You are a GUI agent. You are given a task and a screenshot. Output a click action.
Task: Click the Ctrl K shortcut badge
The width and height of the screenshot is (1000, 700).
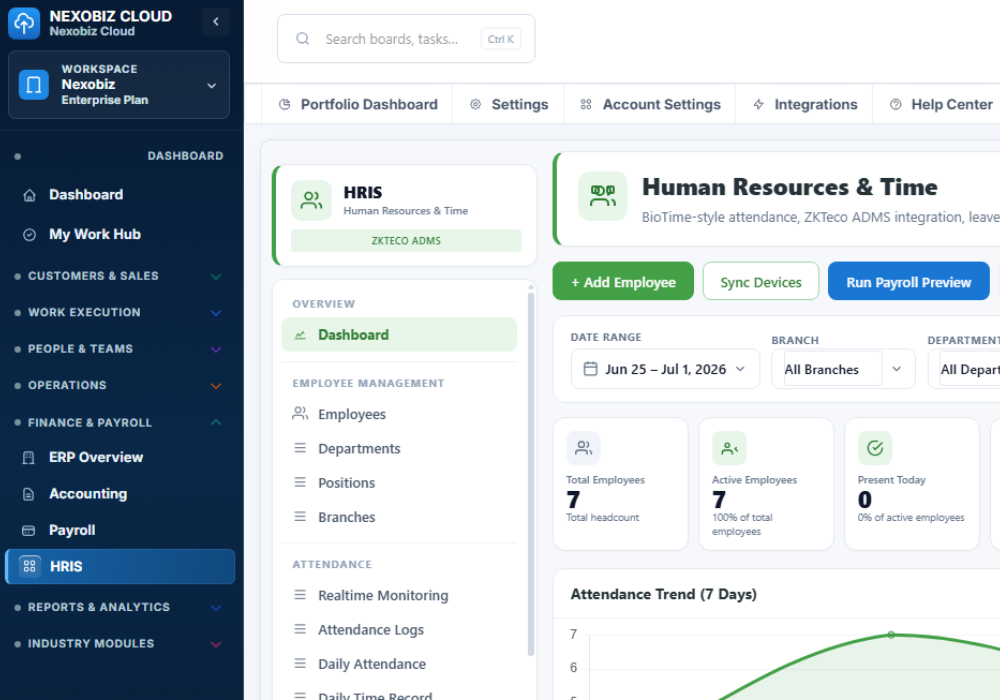coord(501,39)
